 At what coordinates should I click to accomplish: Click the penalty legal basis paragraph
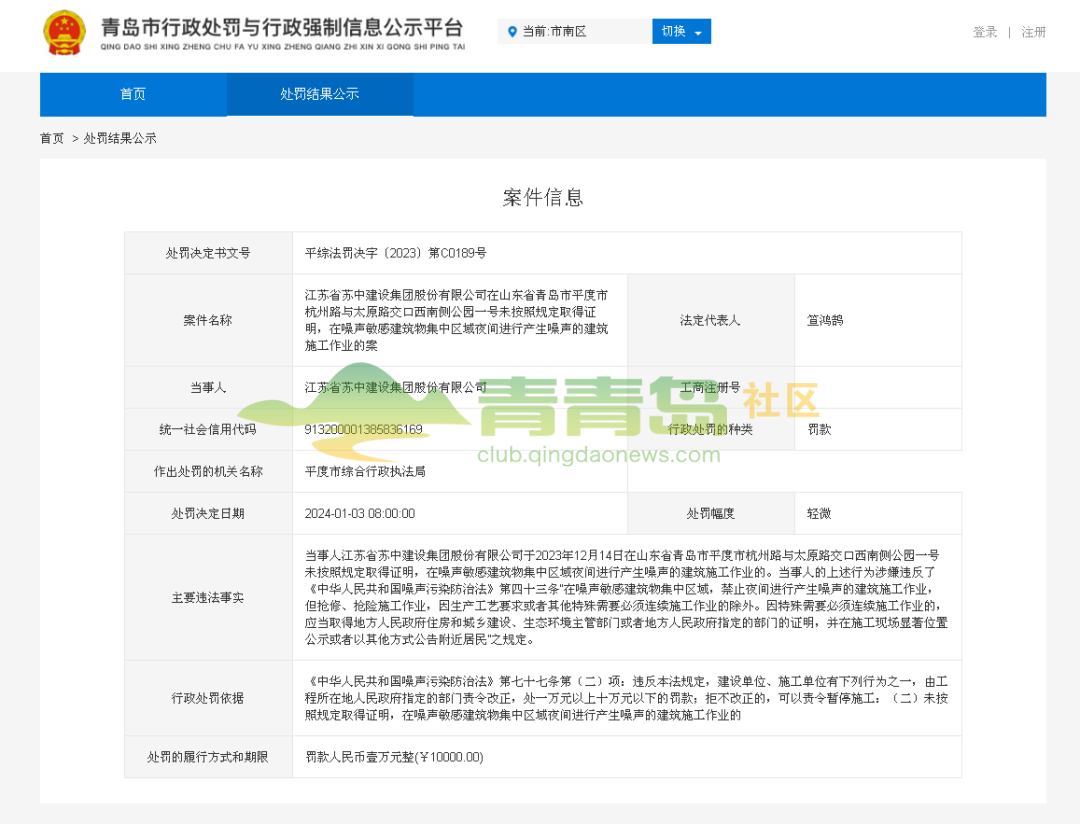626,698
